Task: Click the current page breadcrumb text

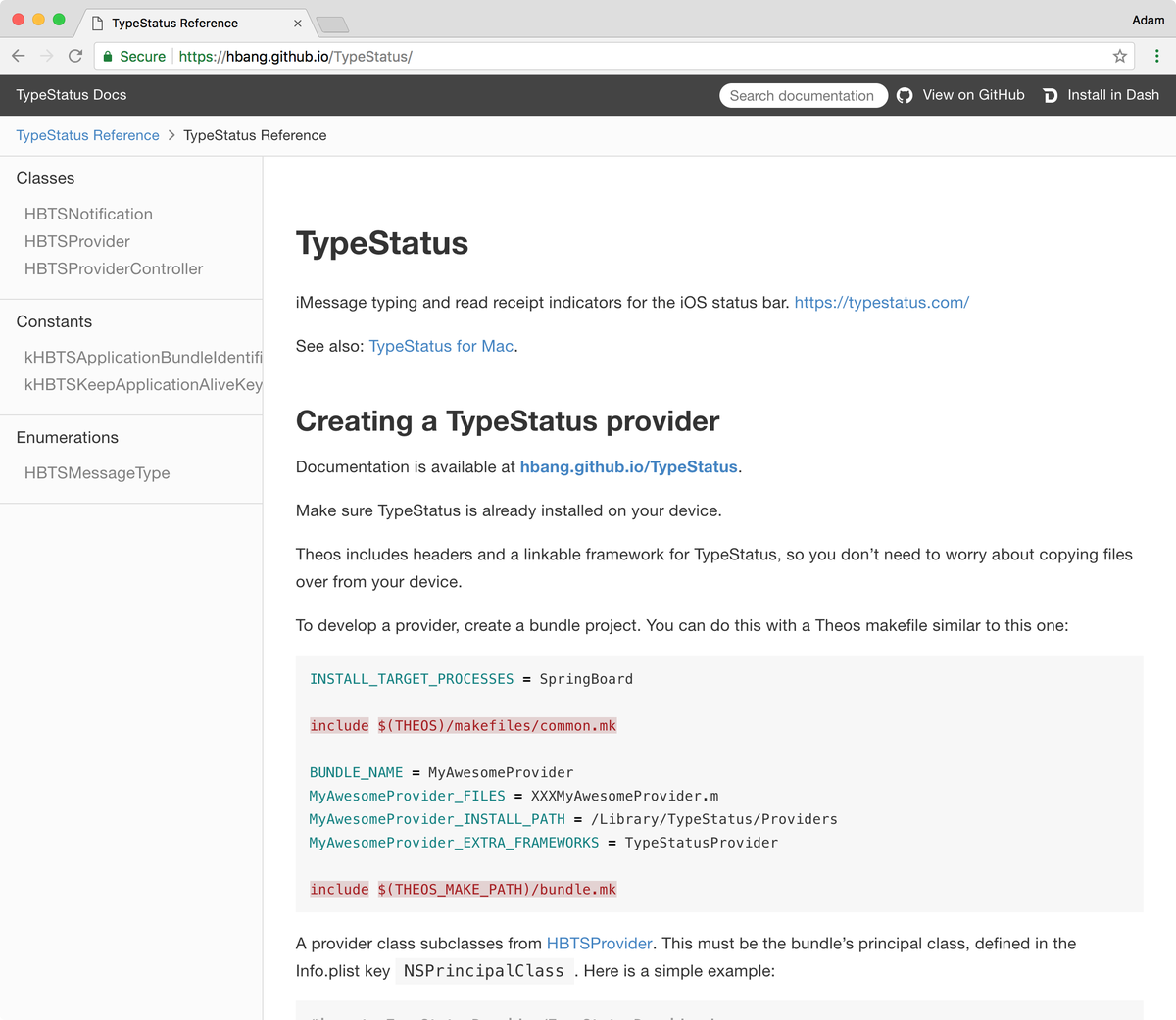Action: (255, 135)
